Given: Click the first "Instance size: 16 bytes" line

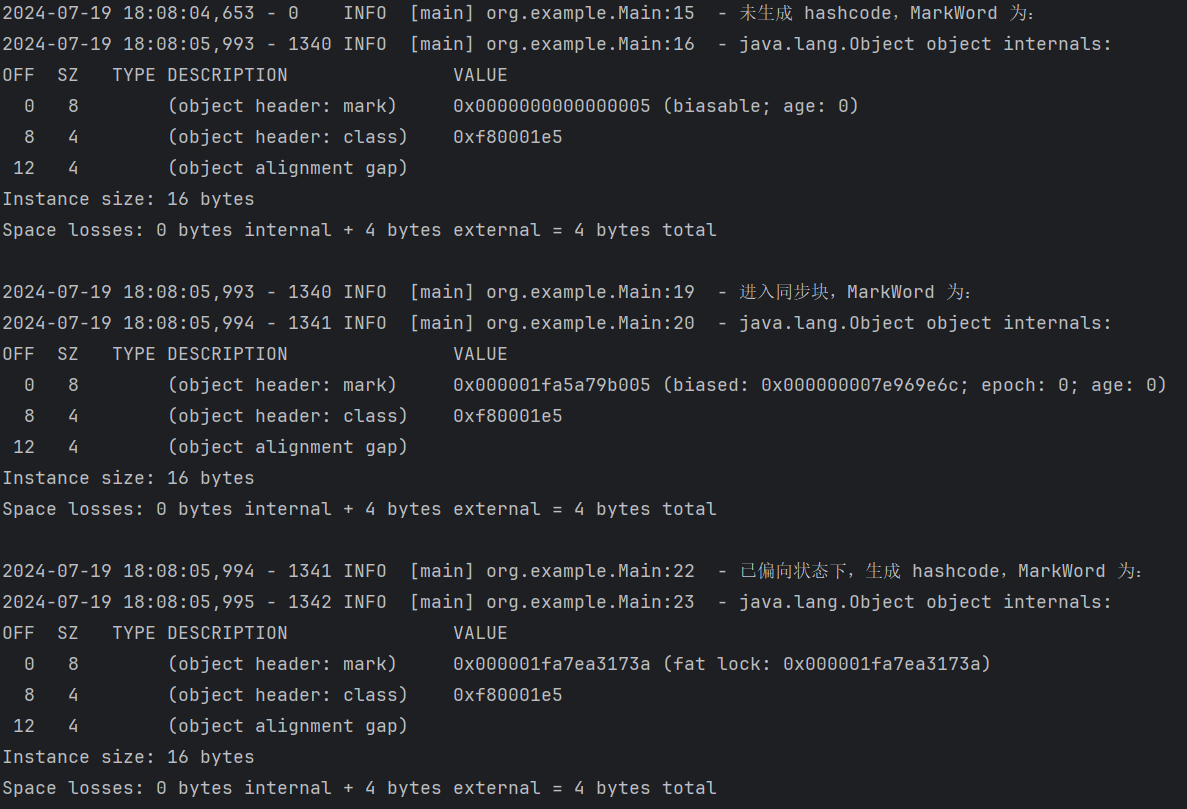Looking at the screenshot, I should (128, 199).
